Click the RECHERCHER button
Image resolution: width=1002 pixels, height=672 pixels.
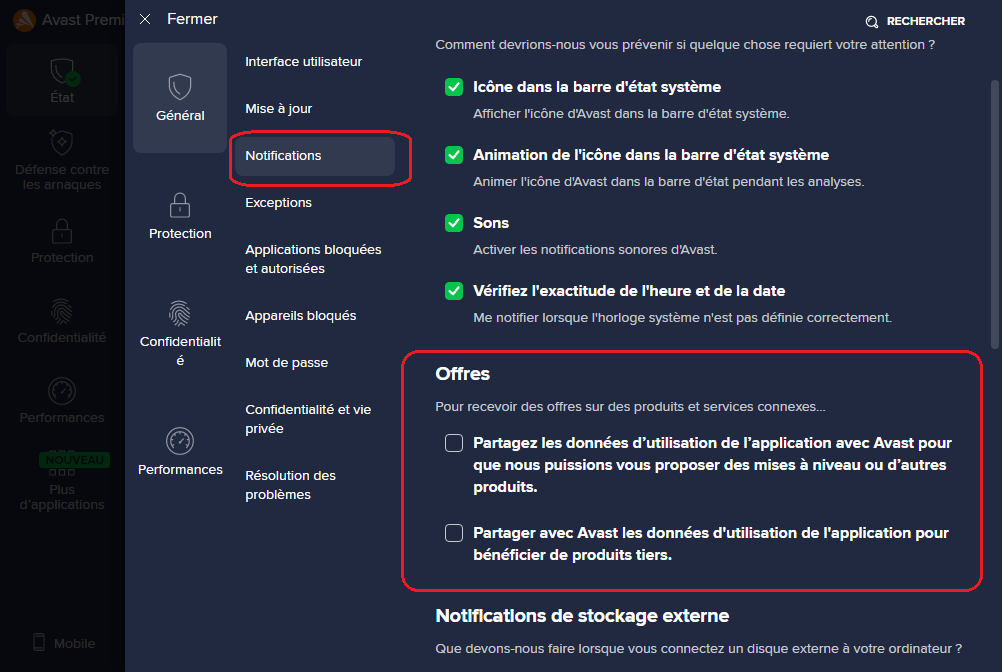pos(925,21)
